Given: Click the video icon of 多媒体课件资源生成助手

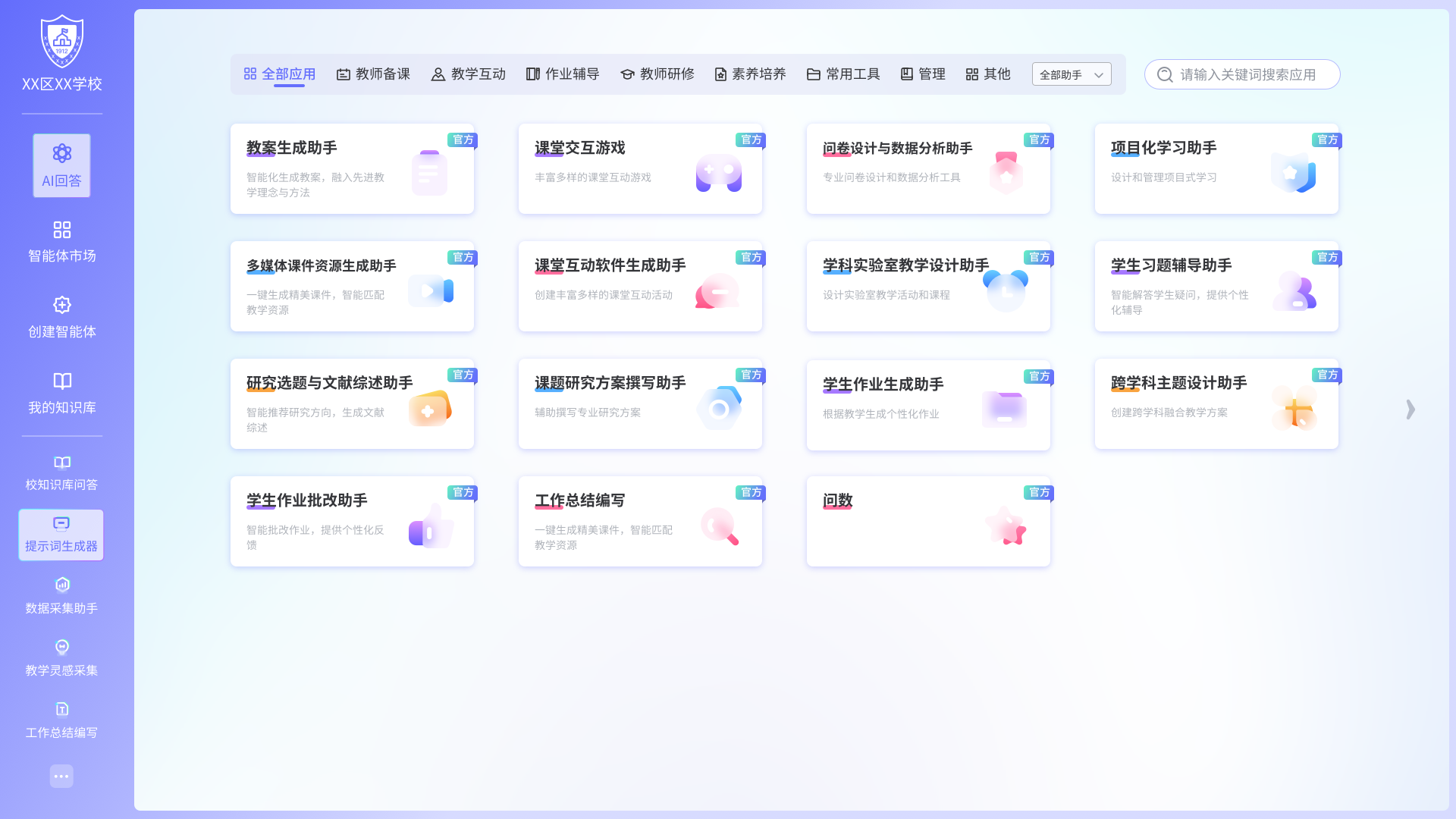Looking at the screenshot, I should 431,290.
